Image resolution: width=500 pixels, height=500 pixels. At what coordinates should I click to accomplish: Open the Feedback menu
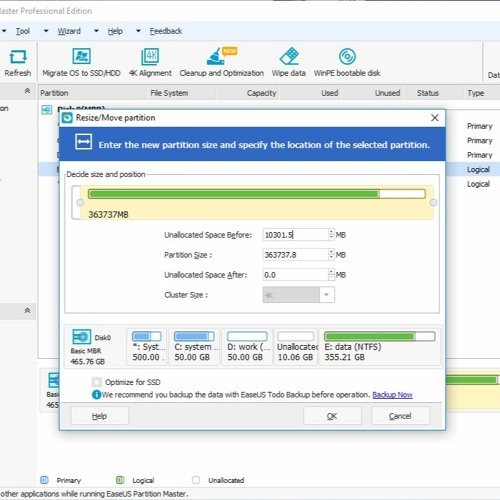[x=166, y=31]
